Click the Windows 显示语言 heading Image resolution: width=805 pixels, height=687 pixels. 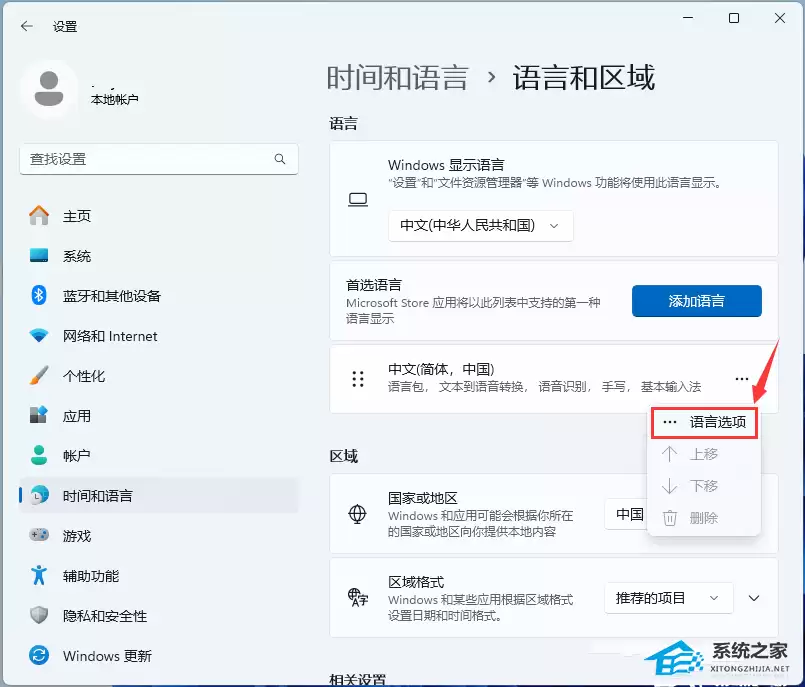446,165
